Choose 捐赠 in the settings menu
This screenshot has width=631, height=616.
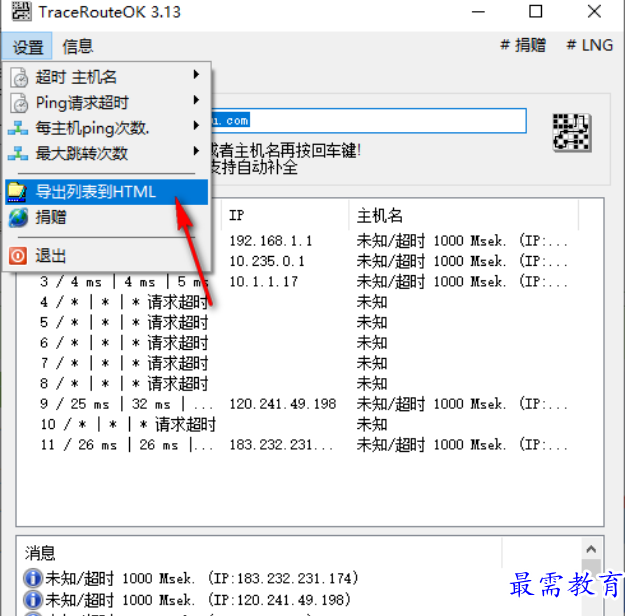pos(107,217)
